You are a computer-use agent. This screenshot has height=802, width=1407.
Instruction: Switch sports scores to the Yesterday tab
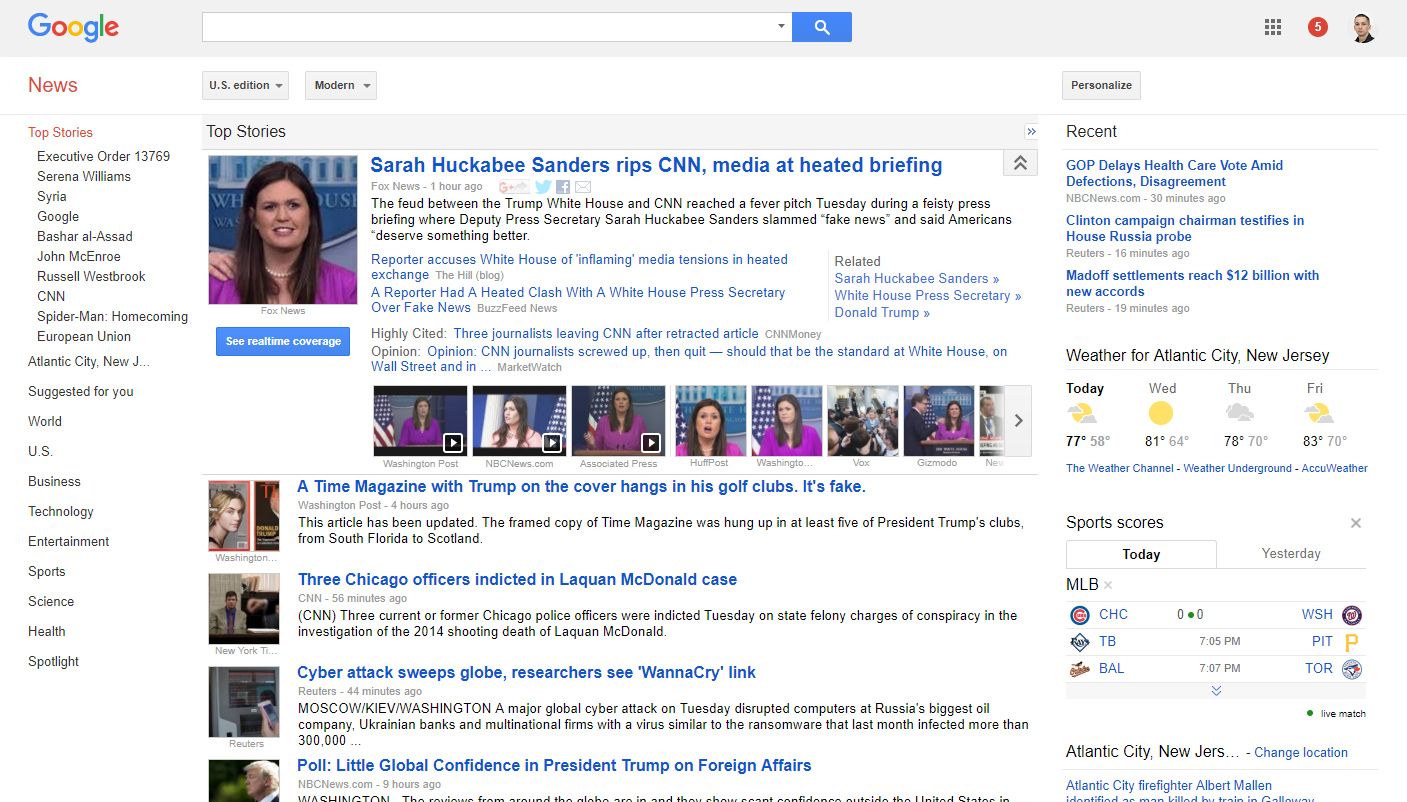tap(1291, 554)
